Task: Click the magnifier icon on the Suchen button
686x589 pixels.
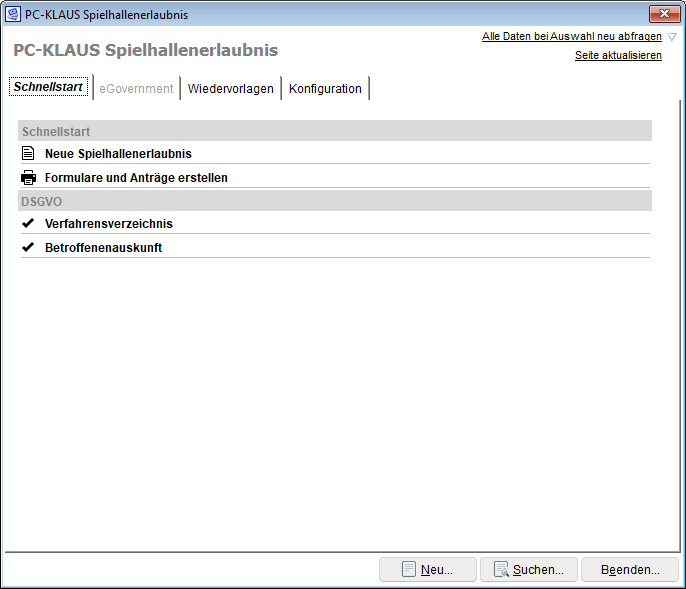Action: [x=501, y=569]
